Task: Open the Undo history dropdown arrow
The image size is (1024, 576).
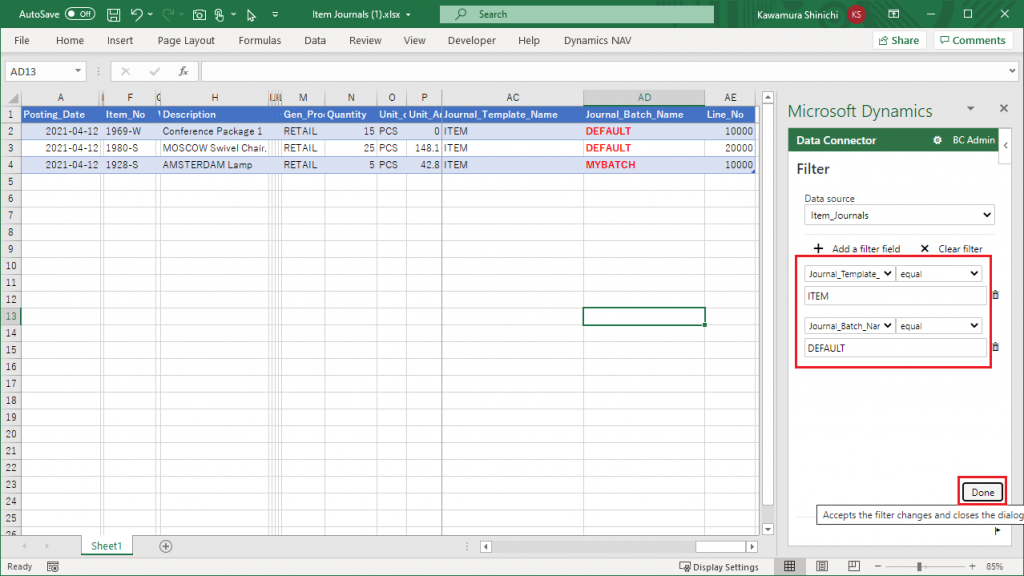Action: (150, 14)
